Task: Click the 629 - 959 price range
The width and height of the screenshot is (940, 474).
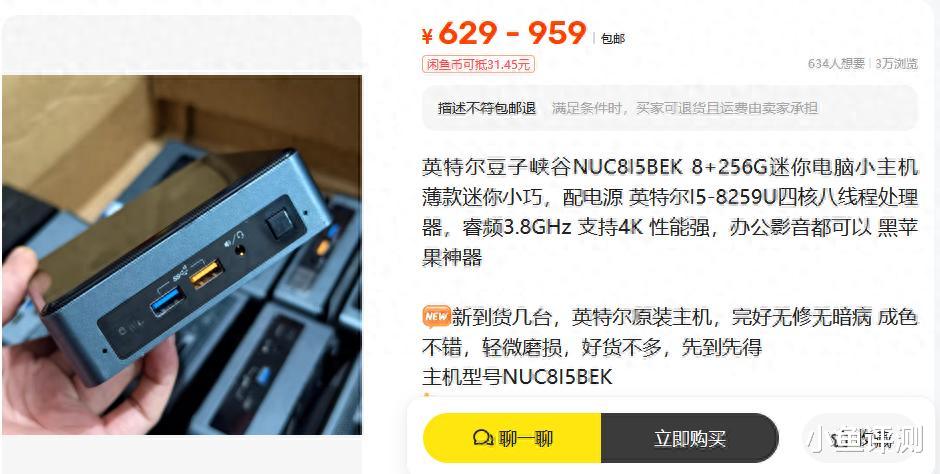Action: pos(512,34)
